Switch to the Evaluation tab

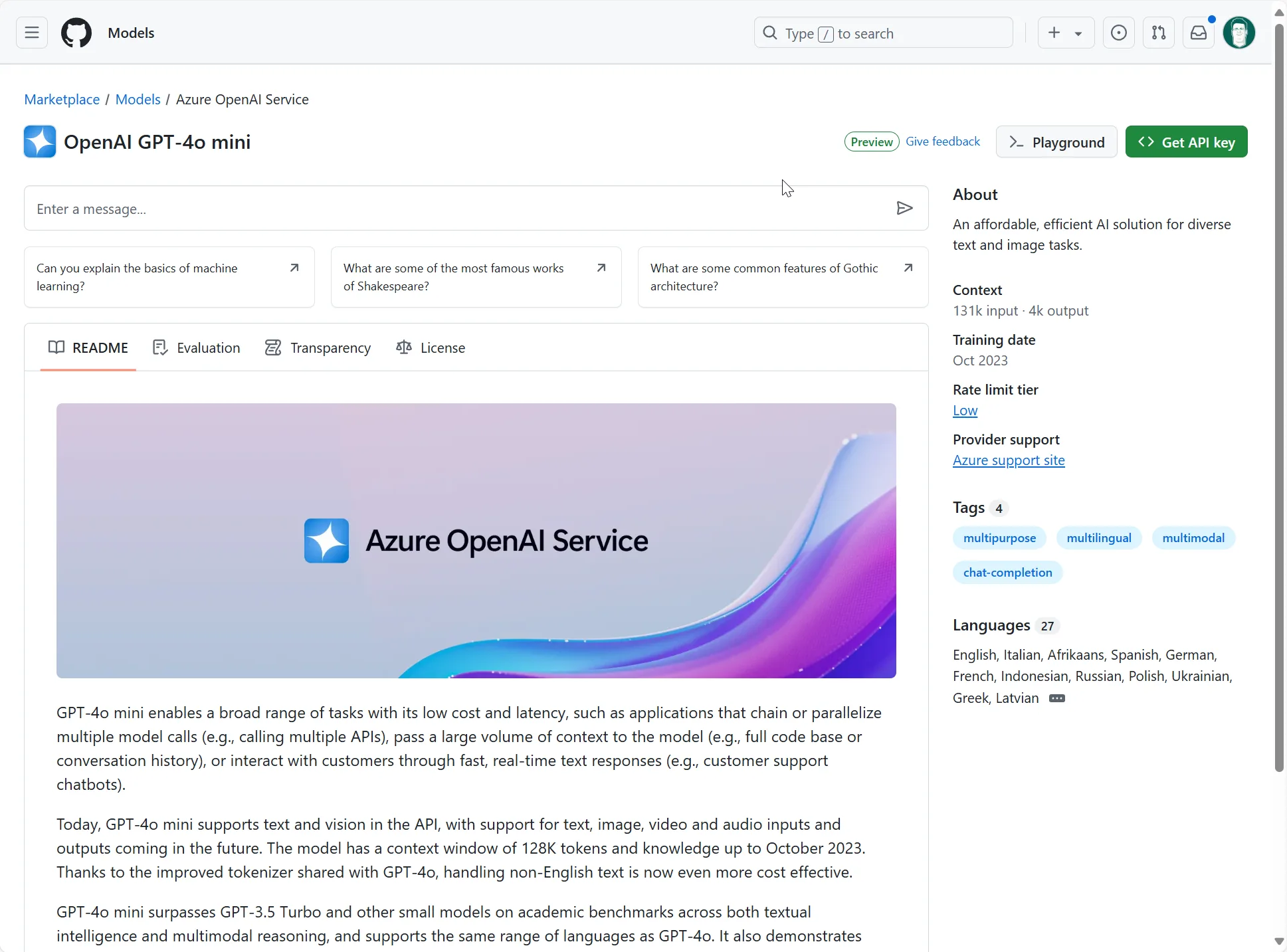click(197, 347)
